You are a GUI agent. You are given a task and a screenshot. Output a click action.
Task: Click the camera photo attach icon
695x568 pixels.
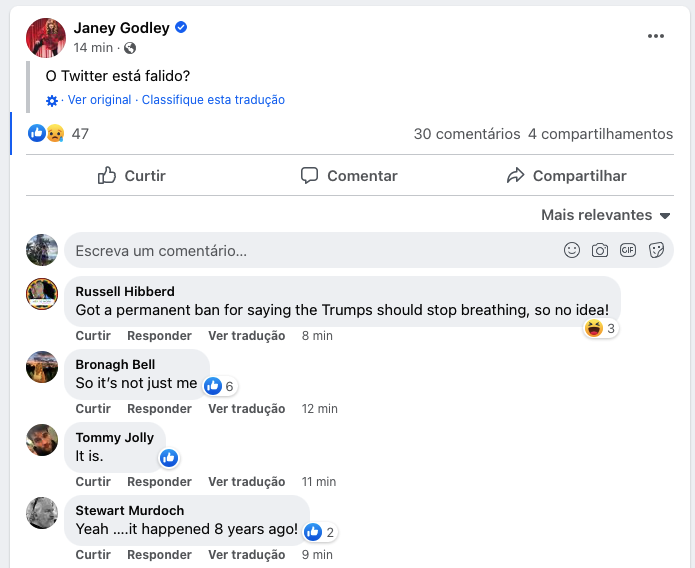(600, 250)
